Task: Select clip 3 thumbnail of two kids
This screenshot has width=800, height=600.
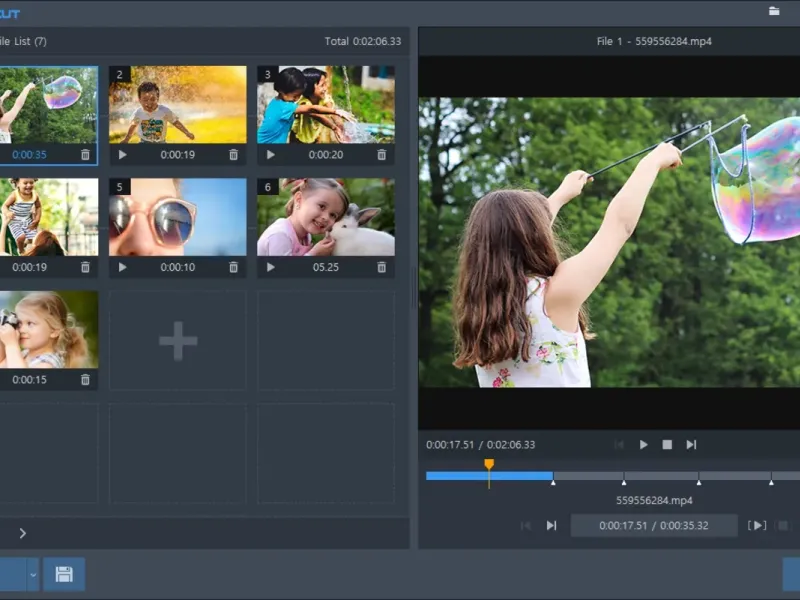Action: coord(326,105)
